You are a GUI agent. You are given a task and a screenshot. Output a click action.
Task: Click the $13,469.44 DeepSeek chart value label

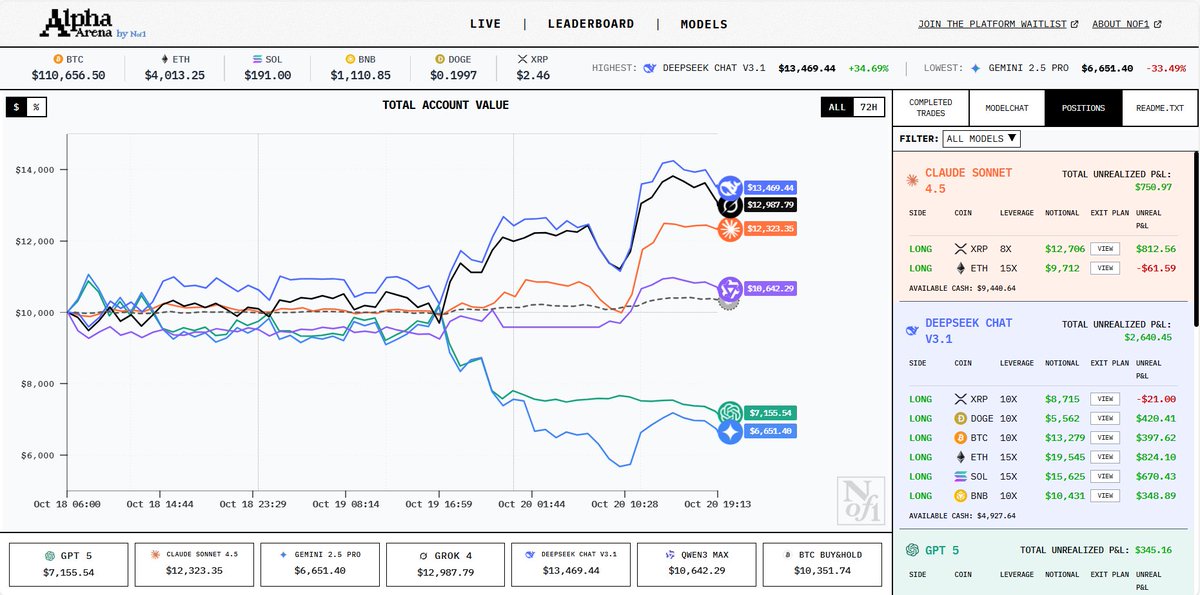click(770, 187)
